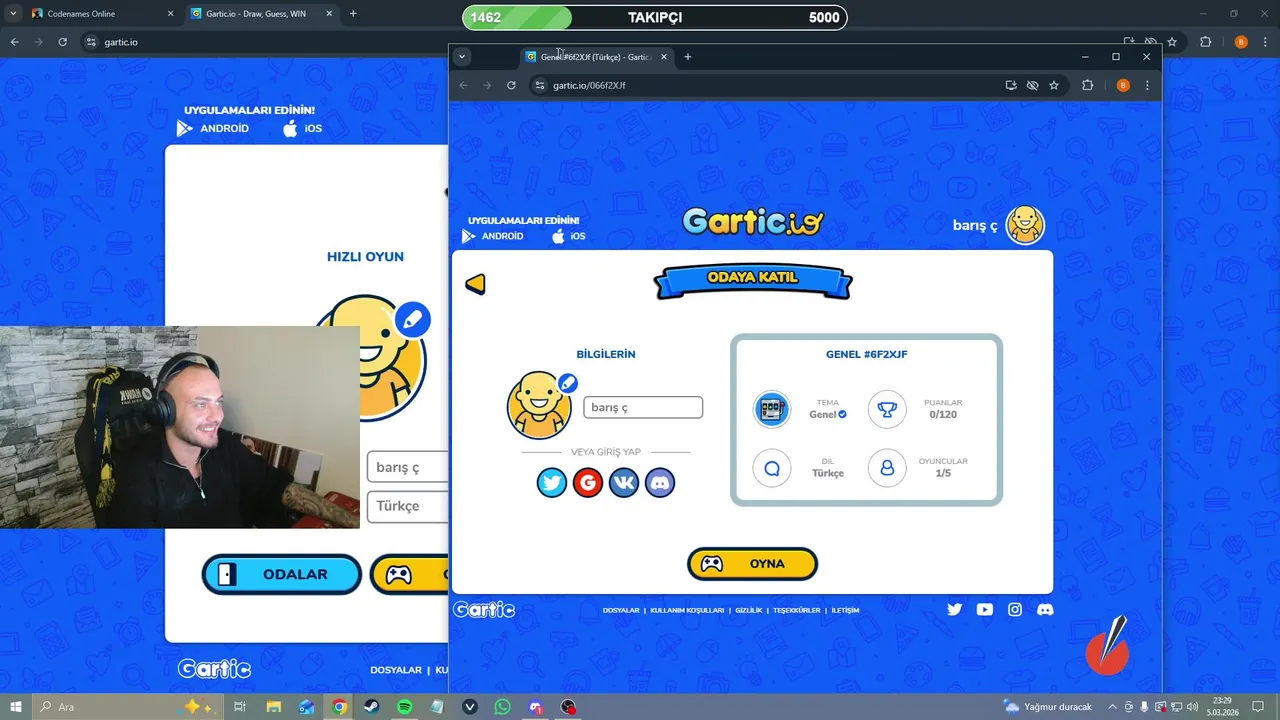Show hidden system tray icons chevron
Viewport: 1280px width, 720px height.
click(x=1112, y=707)
